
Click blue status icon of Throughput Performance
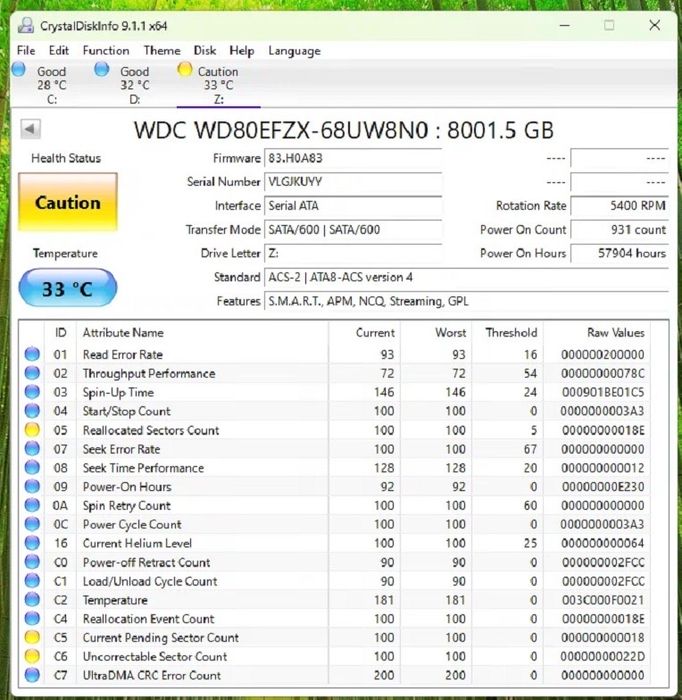click(x=32, y=373)
